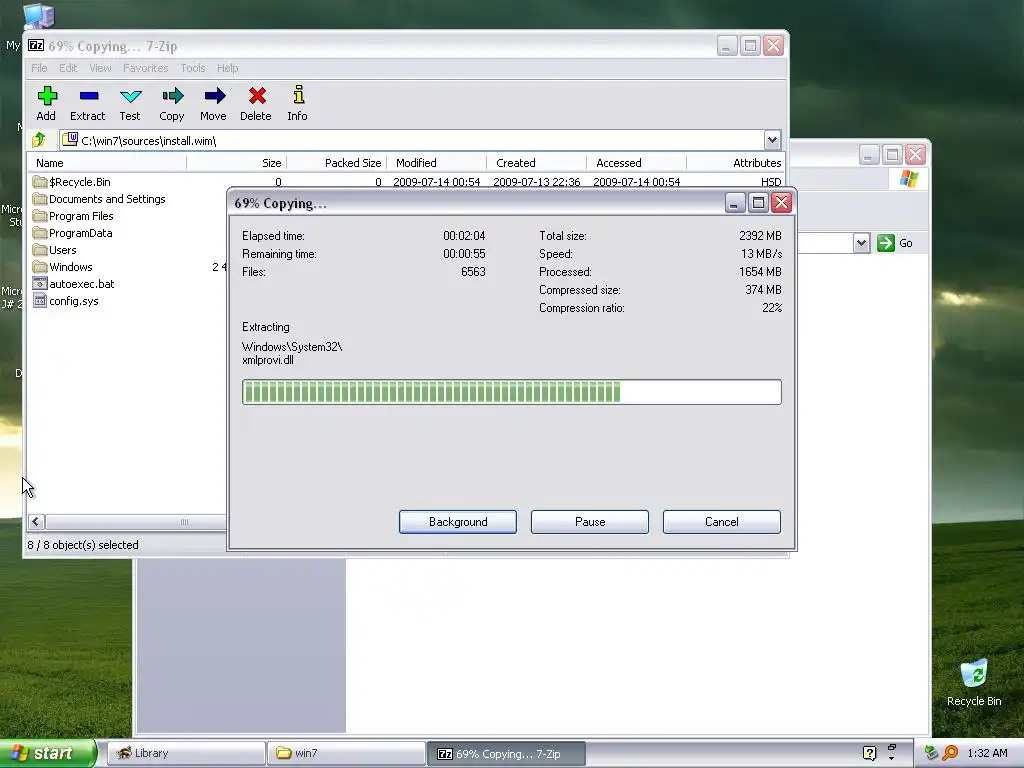Open the Help menu

tap(227, 68)
